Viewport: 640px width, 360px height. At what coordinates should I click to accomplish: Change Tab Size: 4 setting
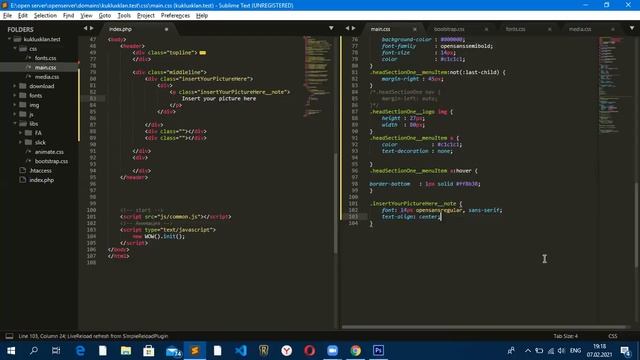(565, 336)
